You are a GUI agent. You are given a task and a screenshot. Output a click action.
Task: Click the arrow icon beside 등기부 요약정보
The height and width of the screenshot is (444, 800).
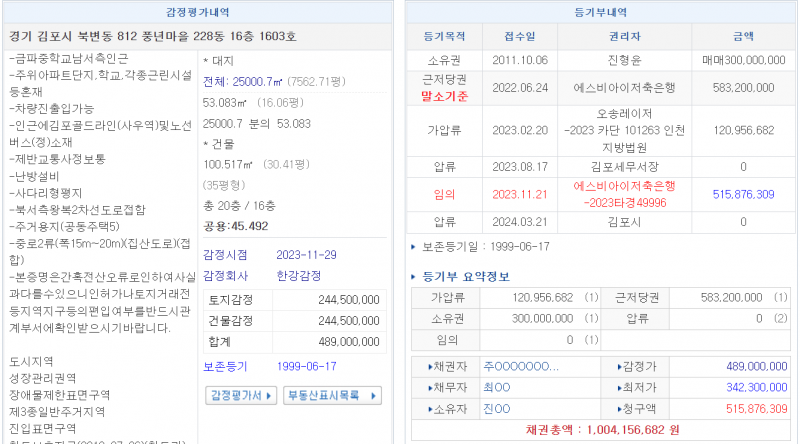tap(415, 276)
